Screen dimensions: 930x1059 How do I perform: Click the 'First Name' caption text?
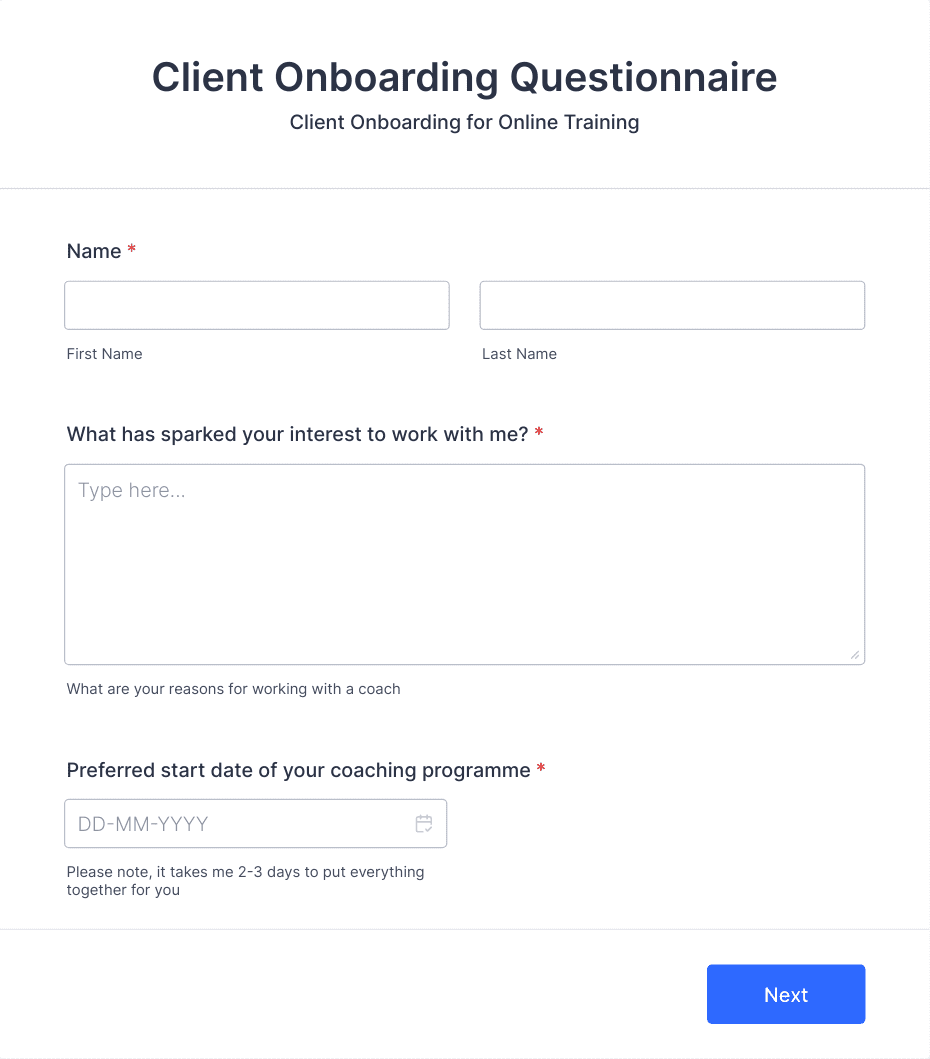104,353
